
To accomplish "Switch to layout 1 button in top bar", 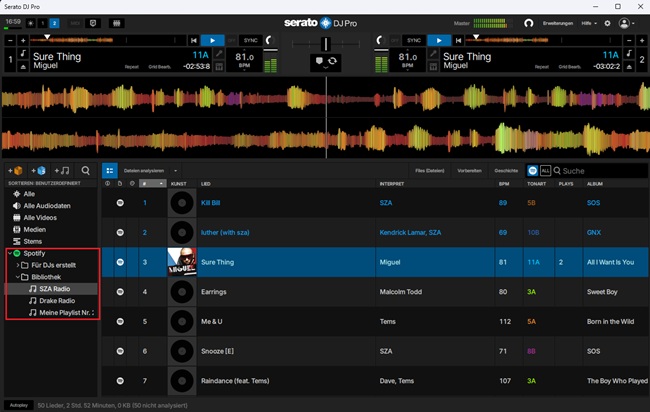I will (43, 23).
